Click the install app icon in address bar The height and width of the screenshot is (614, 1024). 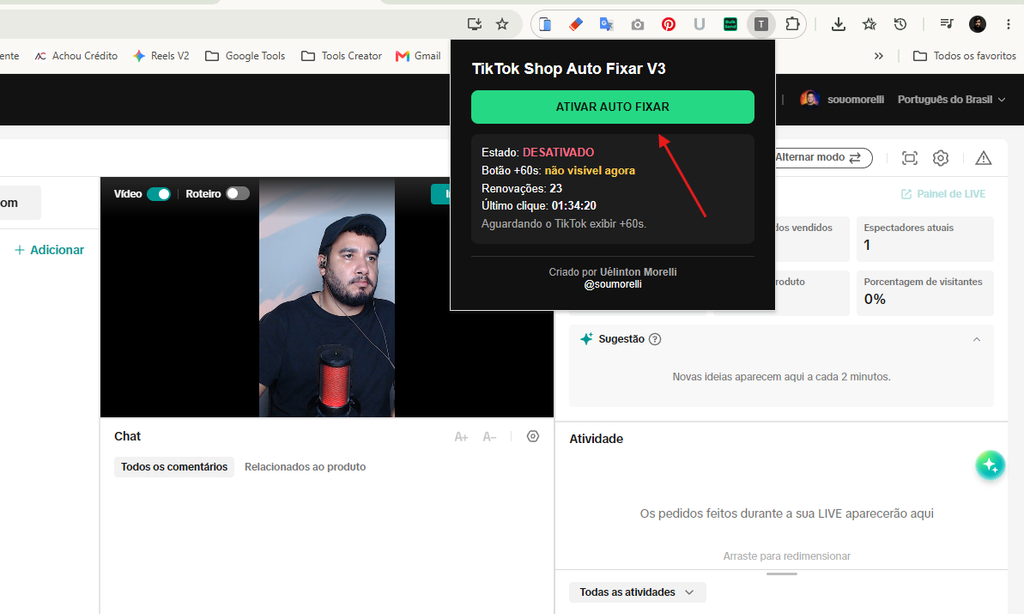[474, 24]
